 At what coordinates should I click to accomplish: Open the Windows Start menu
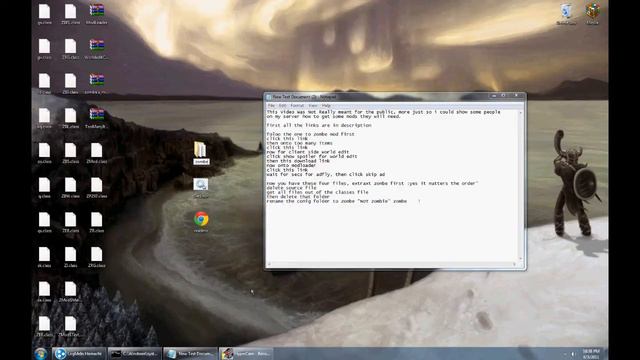click(40, 353)
